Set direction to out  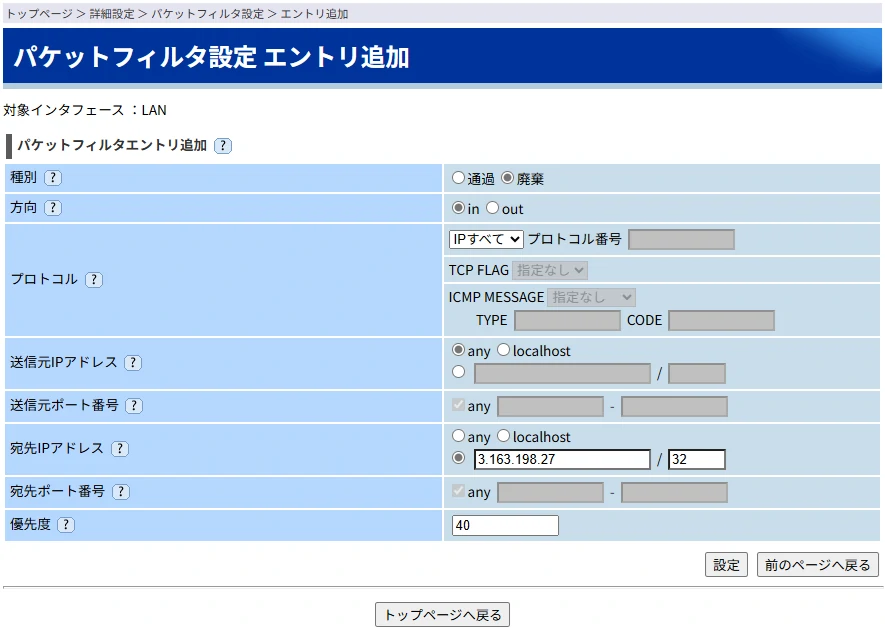click(492, 208)
